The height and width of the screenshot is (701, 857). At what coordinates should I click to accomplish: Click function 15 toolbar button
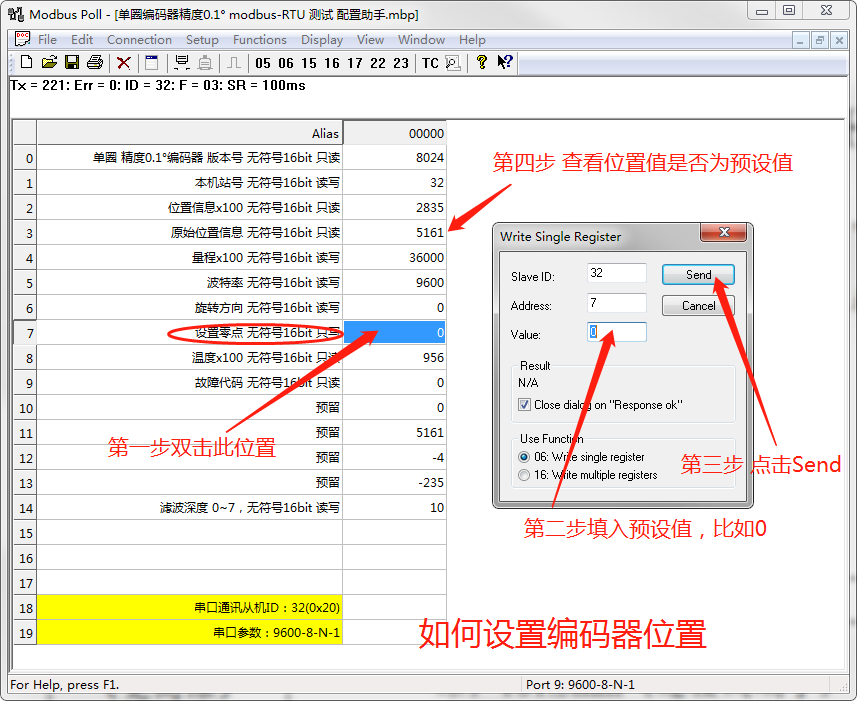point(308,63)
